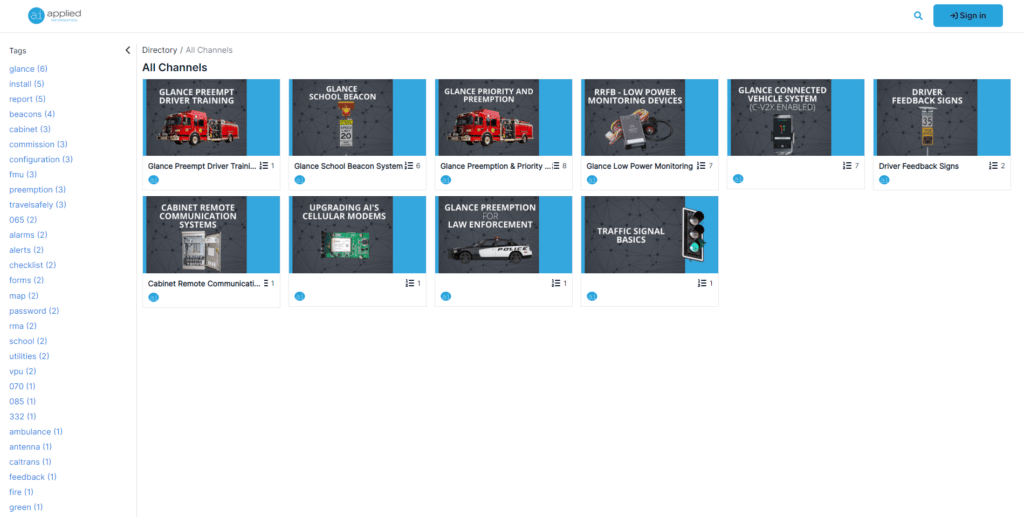Go to Directory breadcrumb
The width and height of the screenshot is (1024, 517).
click(x=159, y=50)
